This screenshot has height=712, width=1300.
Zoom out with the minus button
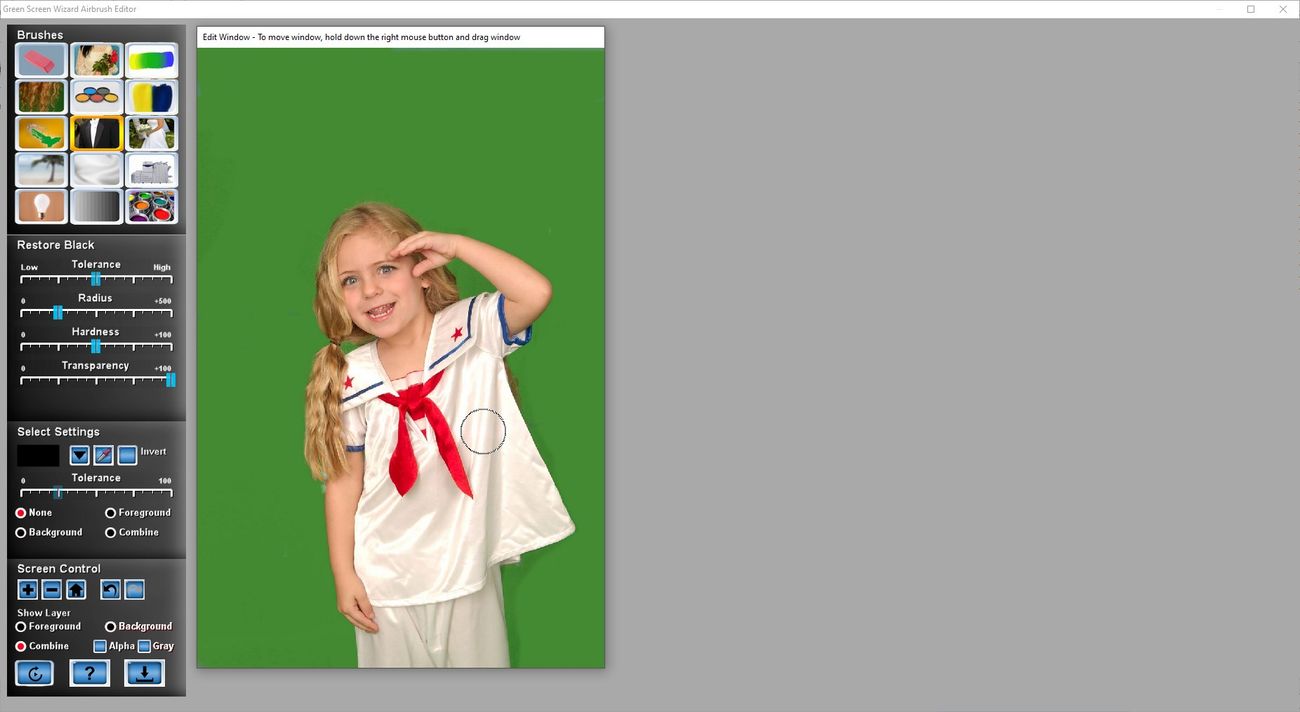point(52,590)
